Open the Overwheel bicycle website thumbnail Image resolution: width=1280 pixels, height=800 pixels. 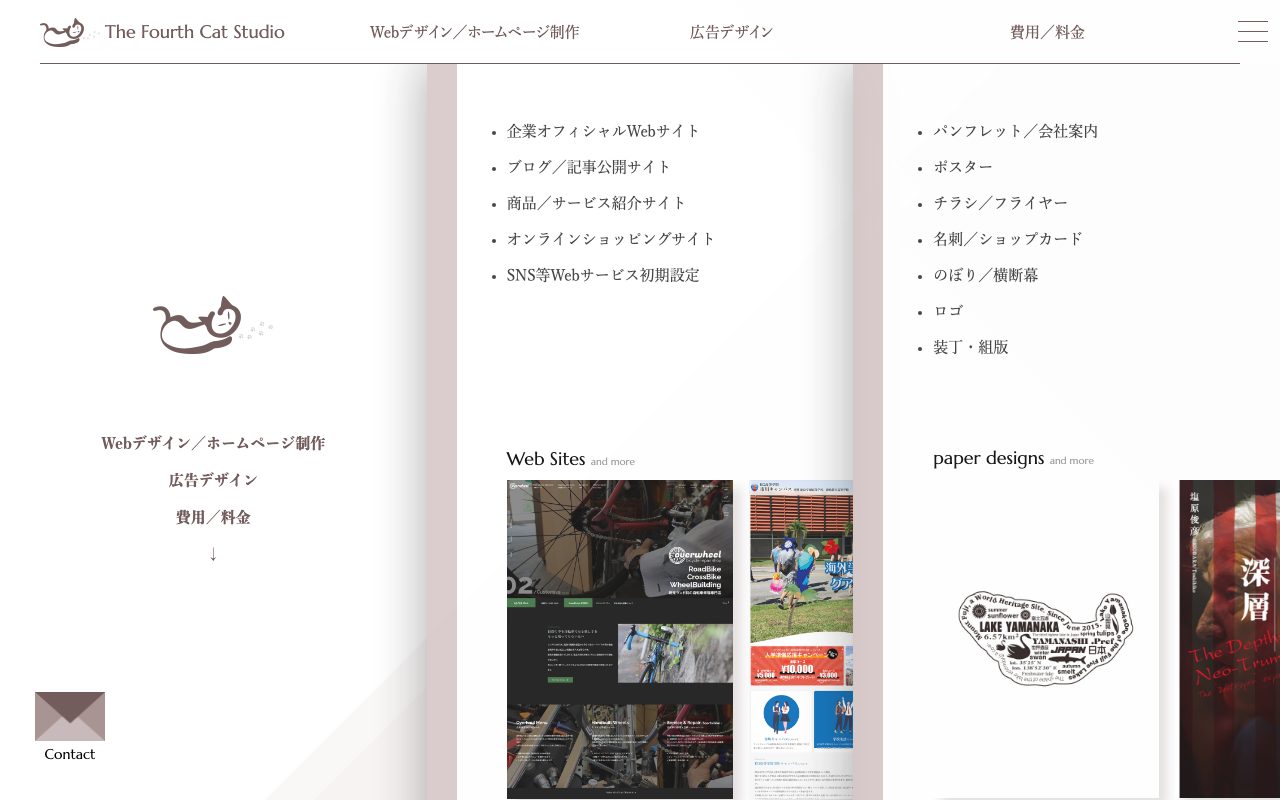point(620,640)
